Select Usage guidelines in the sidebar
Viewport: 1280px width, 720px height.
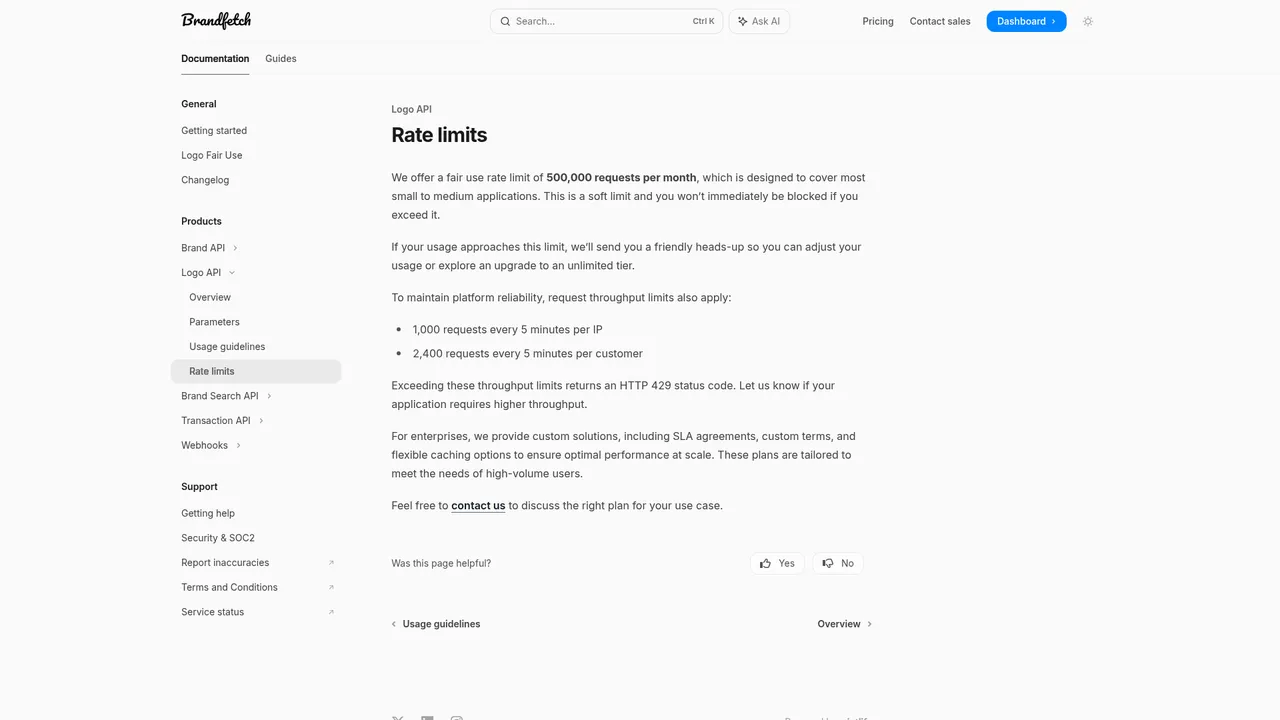point(227,346)
